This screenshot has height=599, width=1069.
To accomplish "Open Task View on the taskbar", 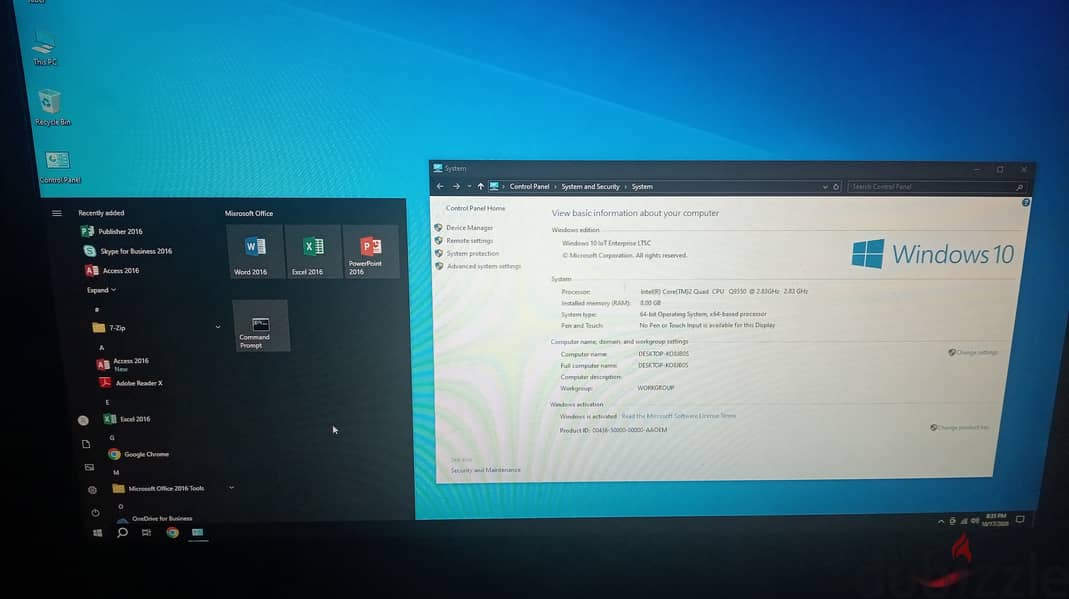I will [x=147, y=533].
